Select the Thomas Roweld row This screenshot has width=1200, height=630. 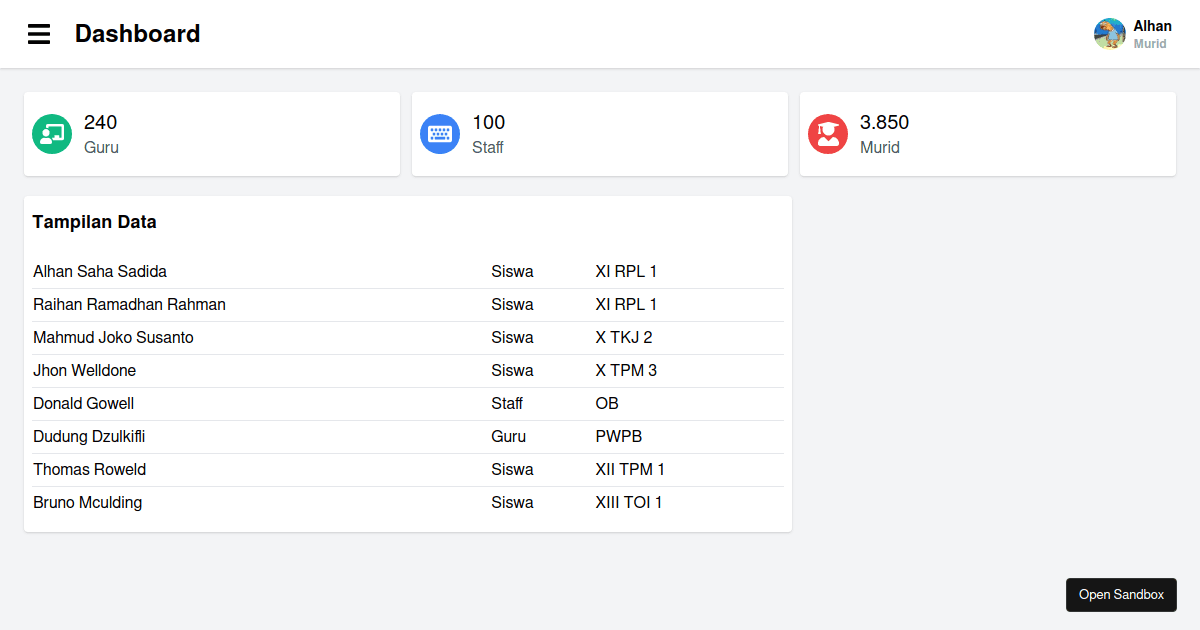[408, 470]
